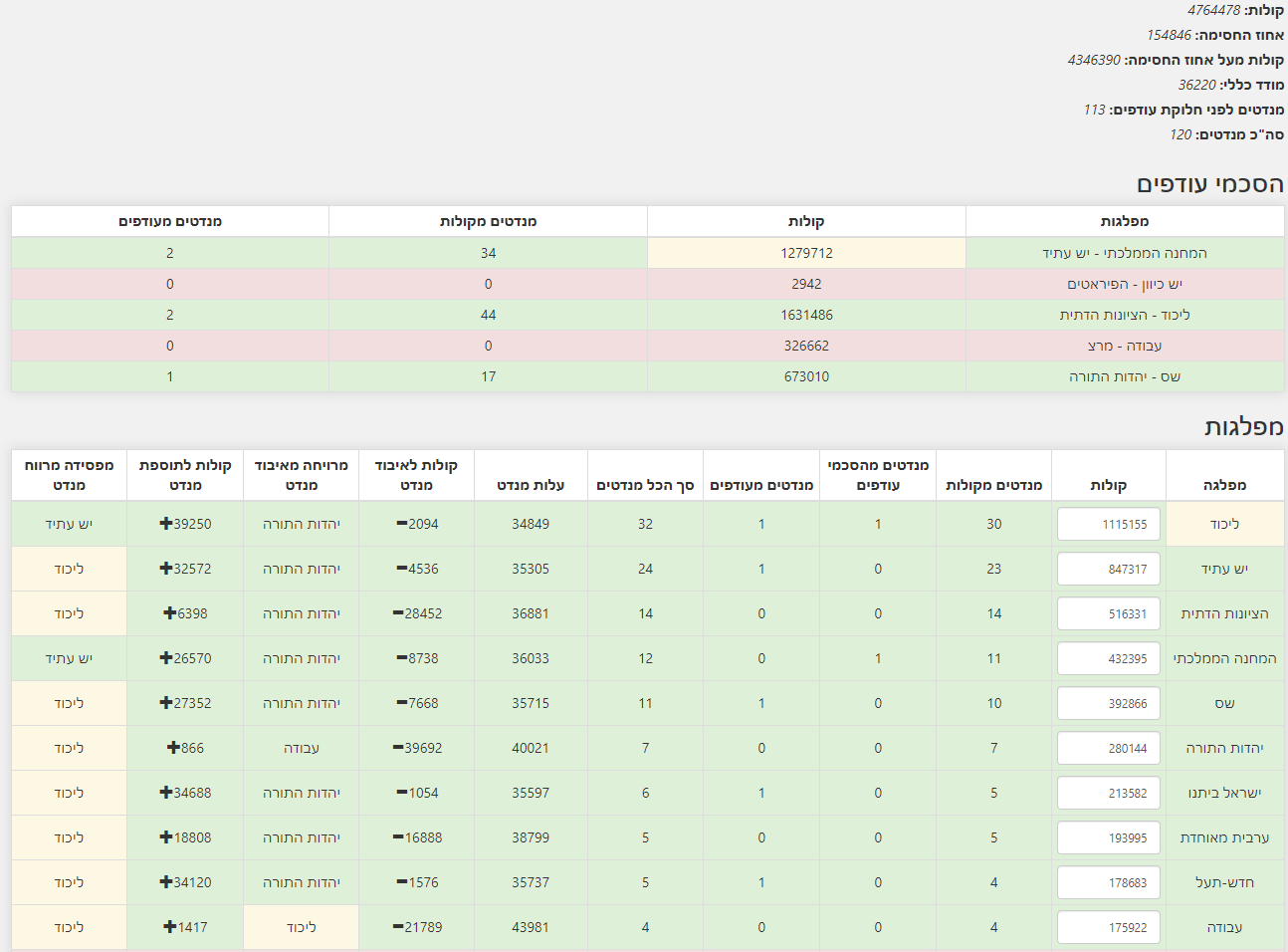
Task: Click the 'יש כיוון - הפיראטים' agreement cell
Action: (1125, 284)
